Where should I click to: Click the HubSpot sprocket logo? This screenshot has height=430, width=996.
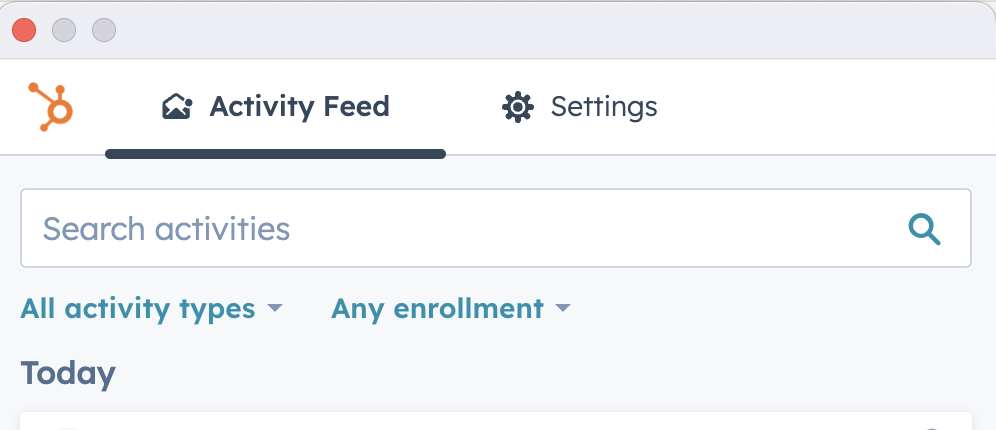coord(51,107)
